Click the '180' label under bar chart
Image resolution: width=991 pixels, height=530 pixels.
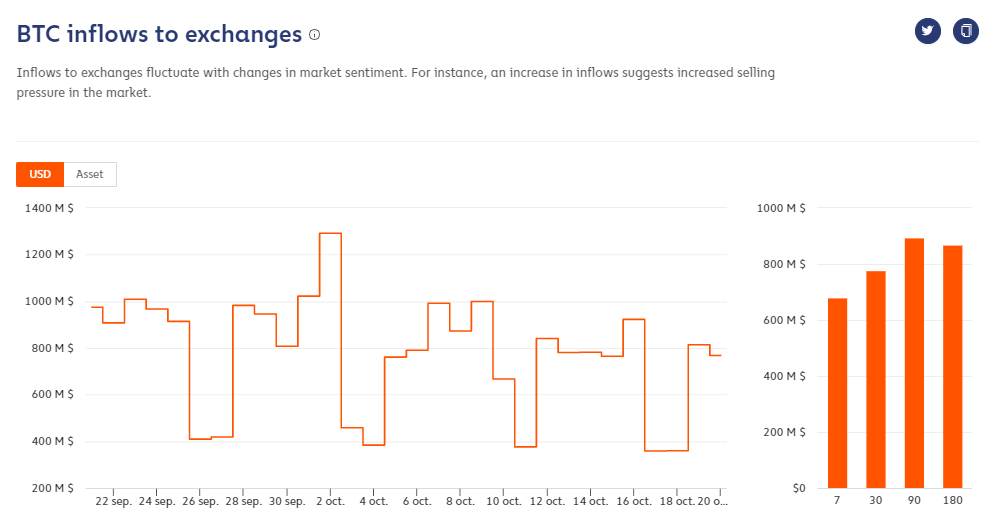click(952, 500)
